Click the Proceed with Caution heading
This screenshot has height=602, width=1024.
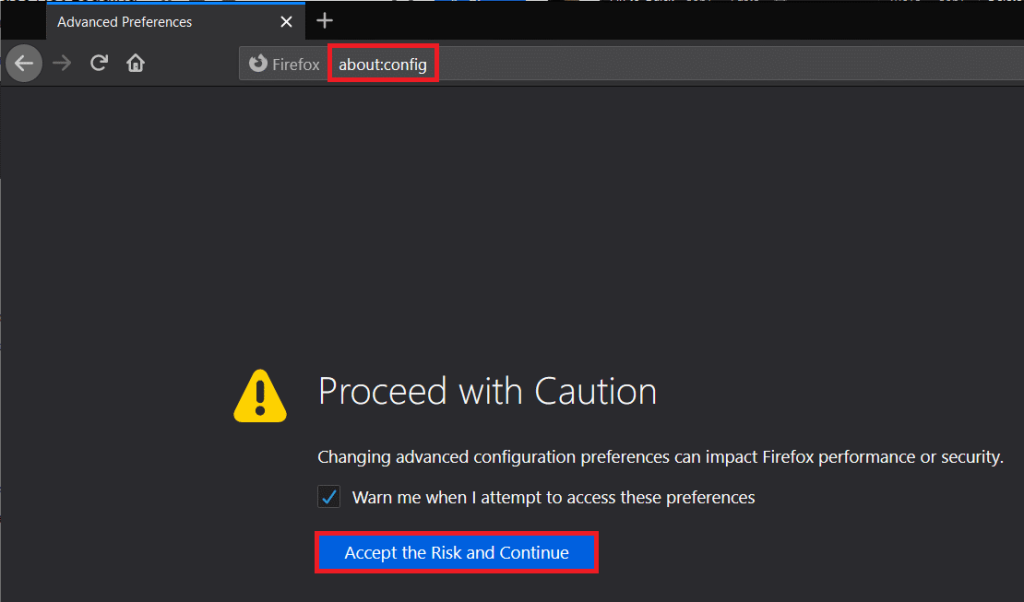point(487,391)
